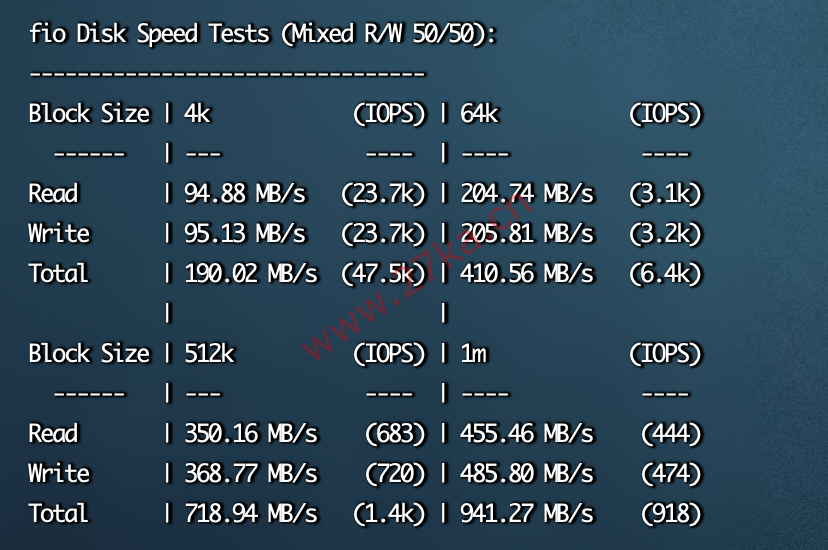The height and width of the screenshot is (550, 828).
Task: Click the fio Disk Speed Tests heading
Action: (262, 34)
